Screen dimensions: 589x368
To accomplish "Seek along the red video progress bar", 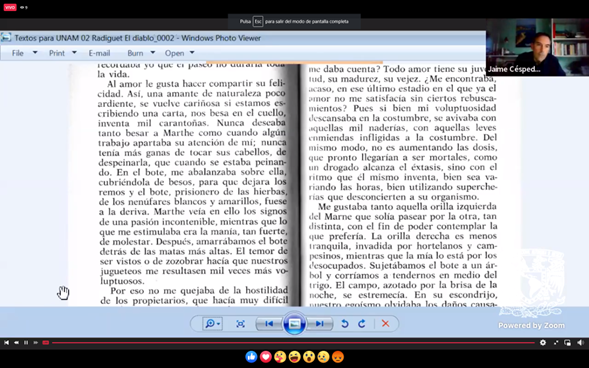I will click(x=293, y=342).
